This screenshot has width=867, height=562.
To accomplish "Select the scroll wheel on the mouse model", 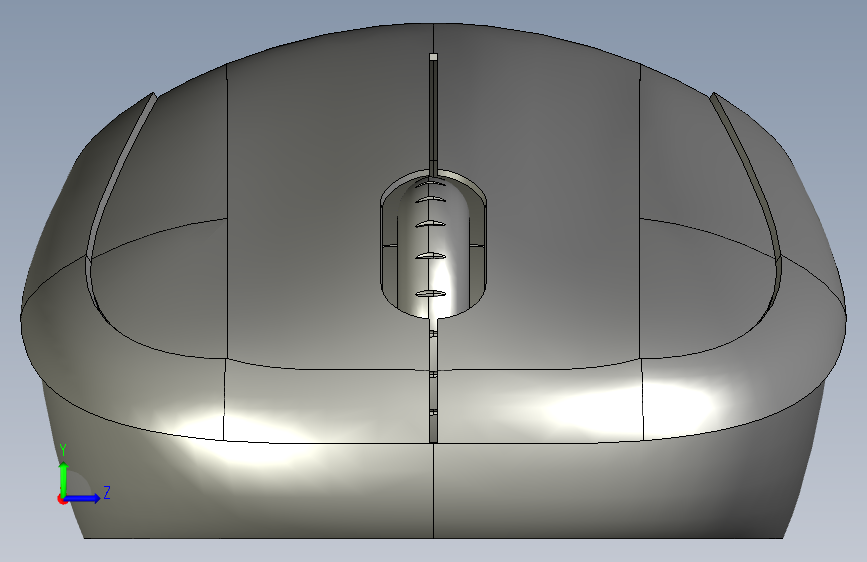I will click(434, 249).
